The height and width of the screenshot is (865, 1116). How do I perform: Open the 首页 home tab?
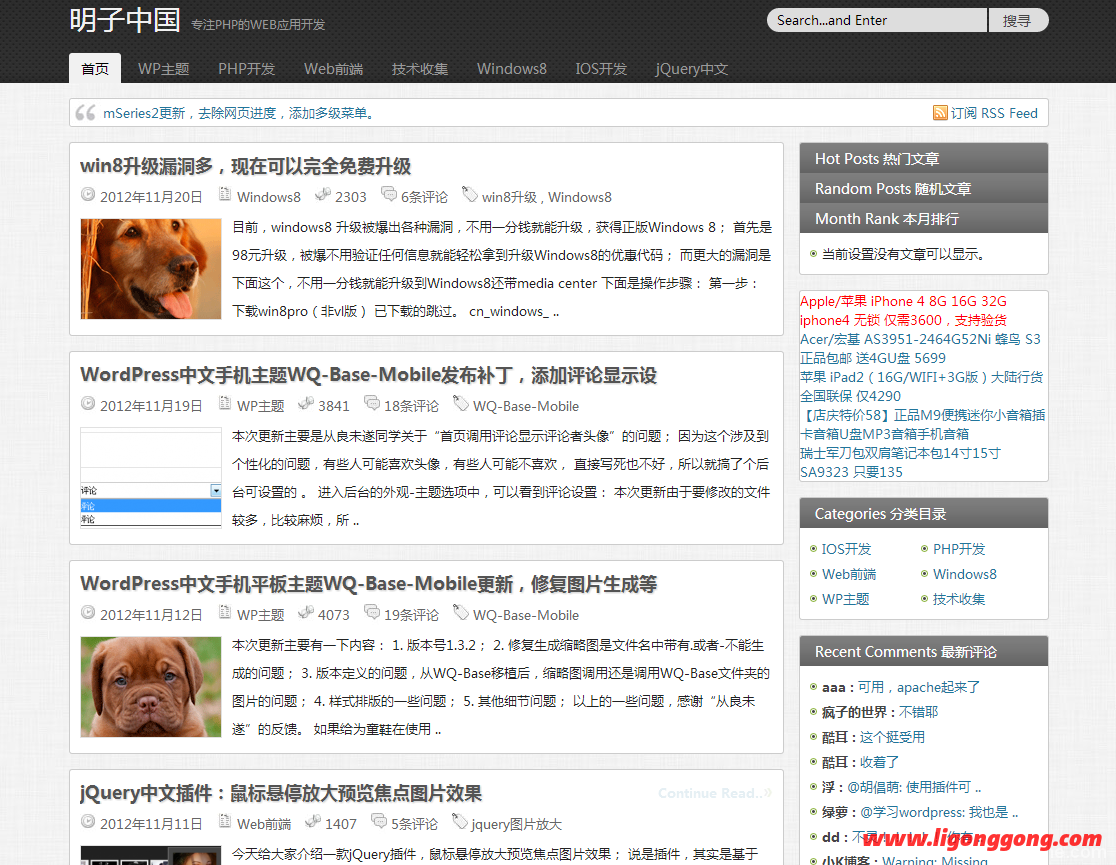(95, 68)
